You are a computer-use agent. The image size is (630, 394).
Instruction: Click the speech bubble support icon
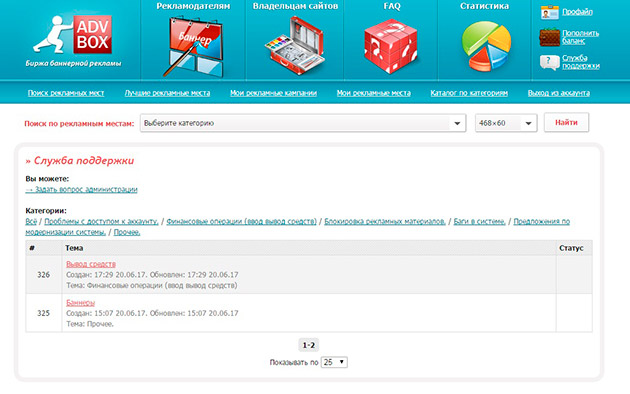point(550,63)
